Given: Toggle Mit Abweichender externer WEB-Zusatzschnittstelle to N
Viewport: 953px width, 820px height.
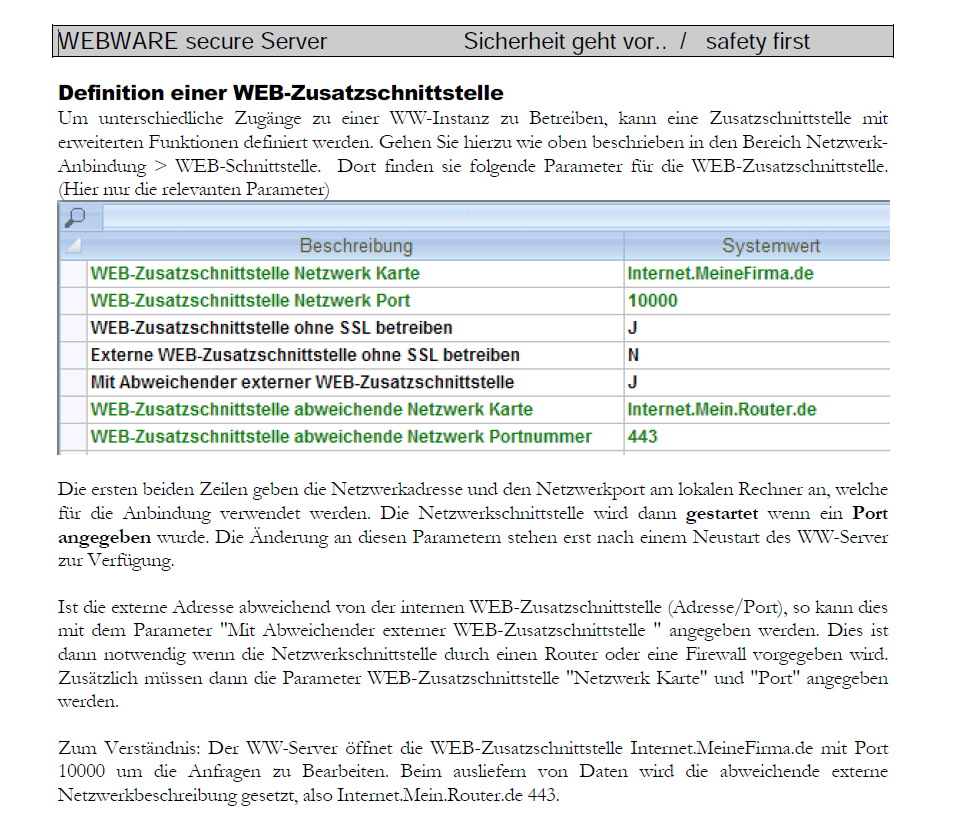Looking at the screenshot, I should point(632,382).
